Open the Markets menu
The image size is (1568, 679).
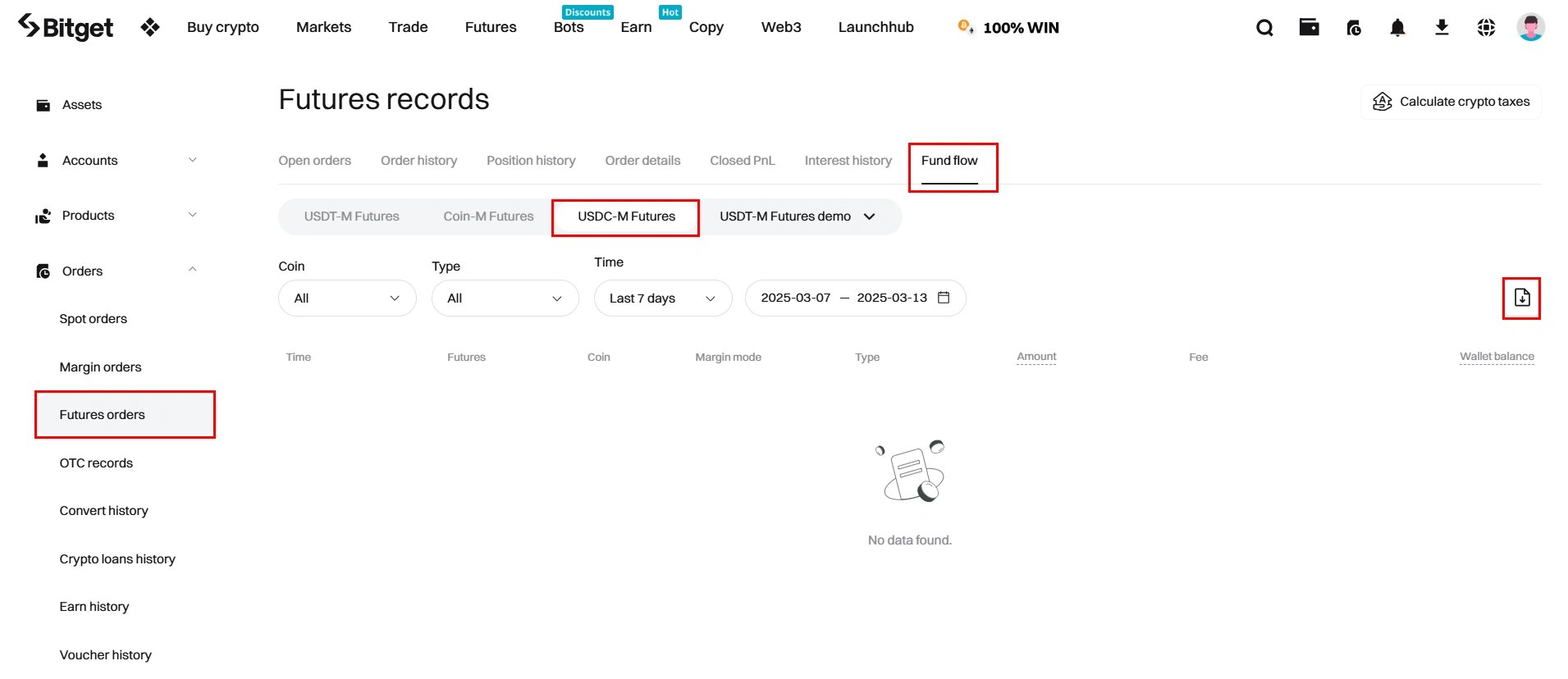[x=323, y=27]
